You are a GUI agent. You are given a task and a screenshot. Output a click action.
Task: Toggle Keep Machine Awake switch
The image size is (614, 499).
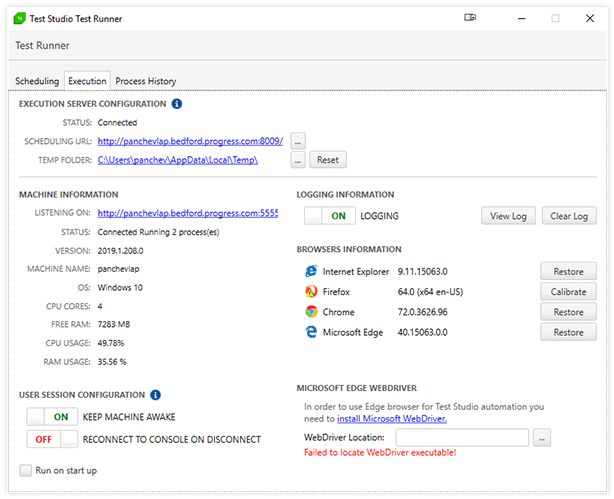(x=52, y=417)
